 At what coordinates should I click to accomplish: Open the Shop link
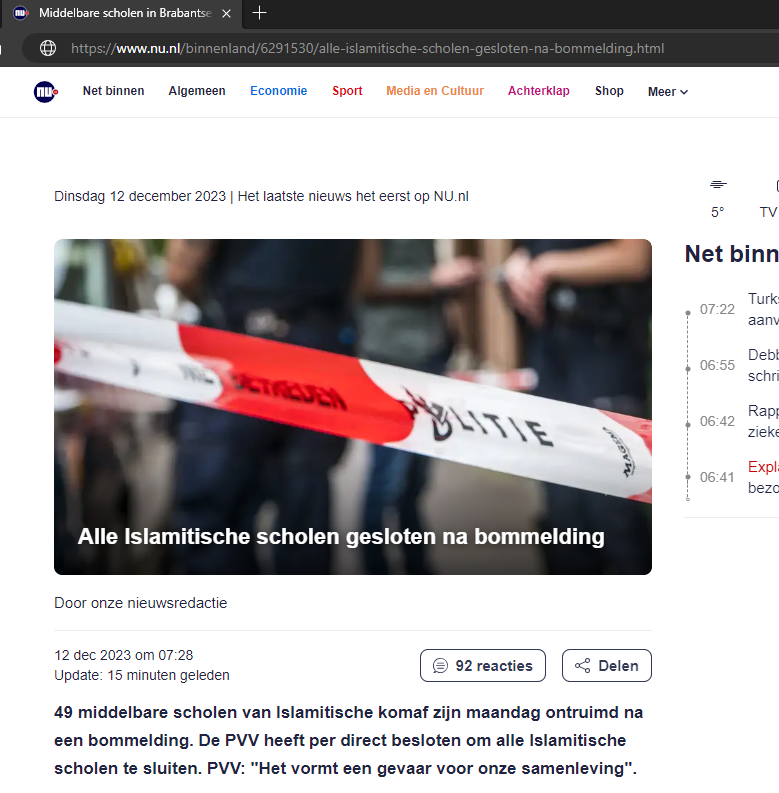tap(609, 91)
